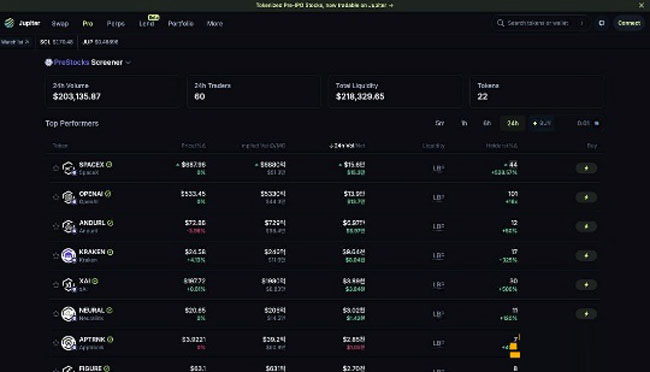Open the settings icon beside Connect
Screen dimensions: 650x372
point(601,23)
